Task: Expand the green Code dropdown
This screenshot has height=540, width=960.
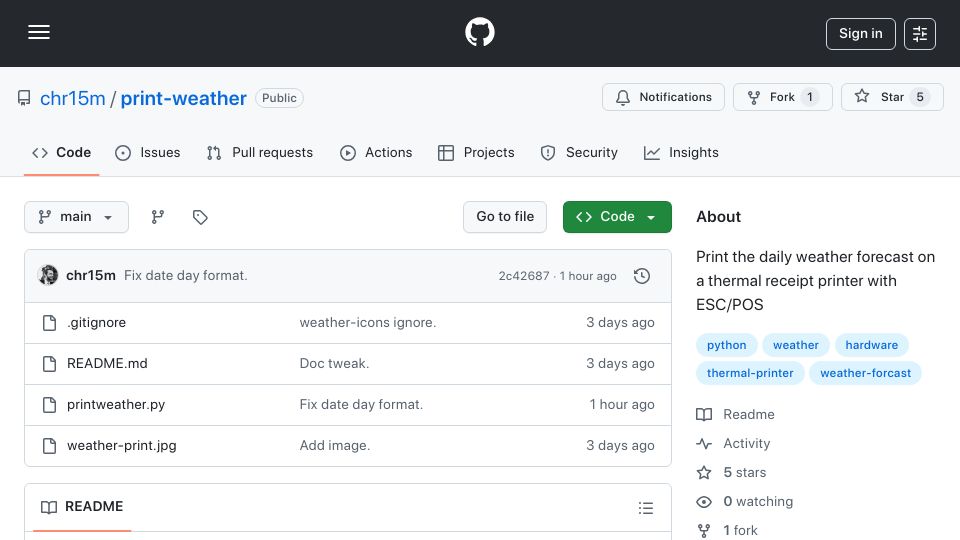Action: 617,217
